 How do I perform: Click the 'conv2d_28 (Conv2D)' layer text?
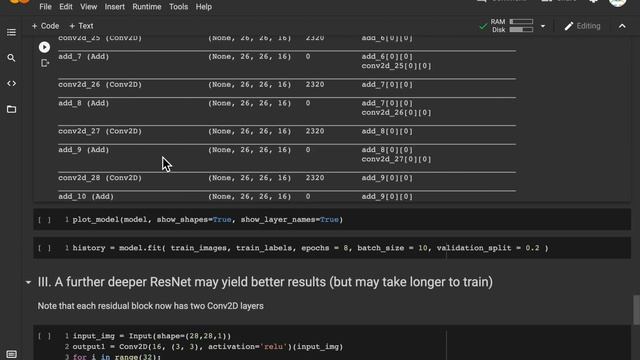click(100, 178)
